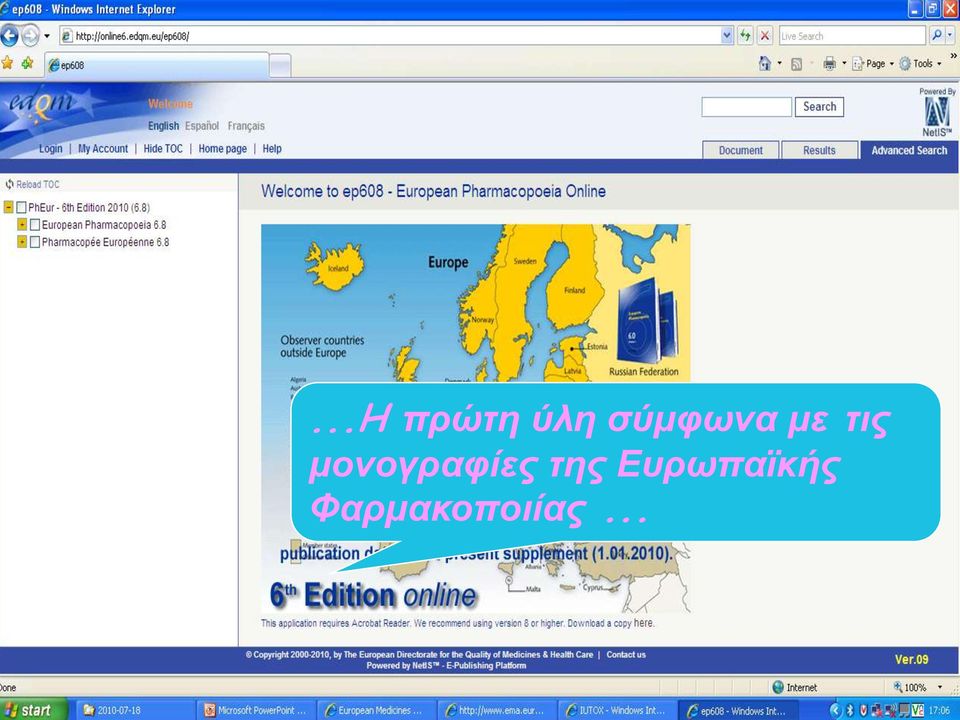This screenshot has height=720, width=960.
Task: Click the Search button
Action: point(819,107)
